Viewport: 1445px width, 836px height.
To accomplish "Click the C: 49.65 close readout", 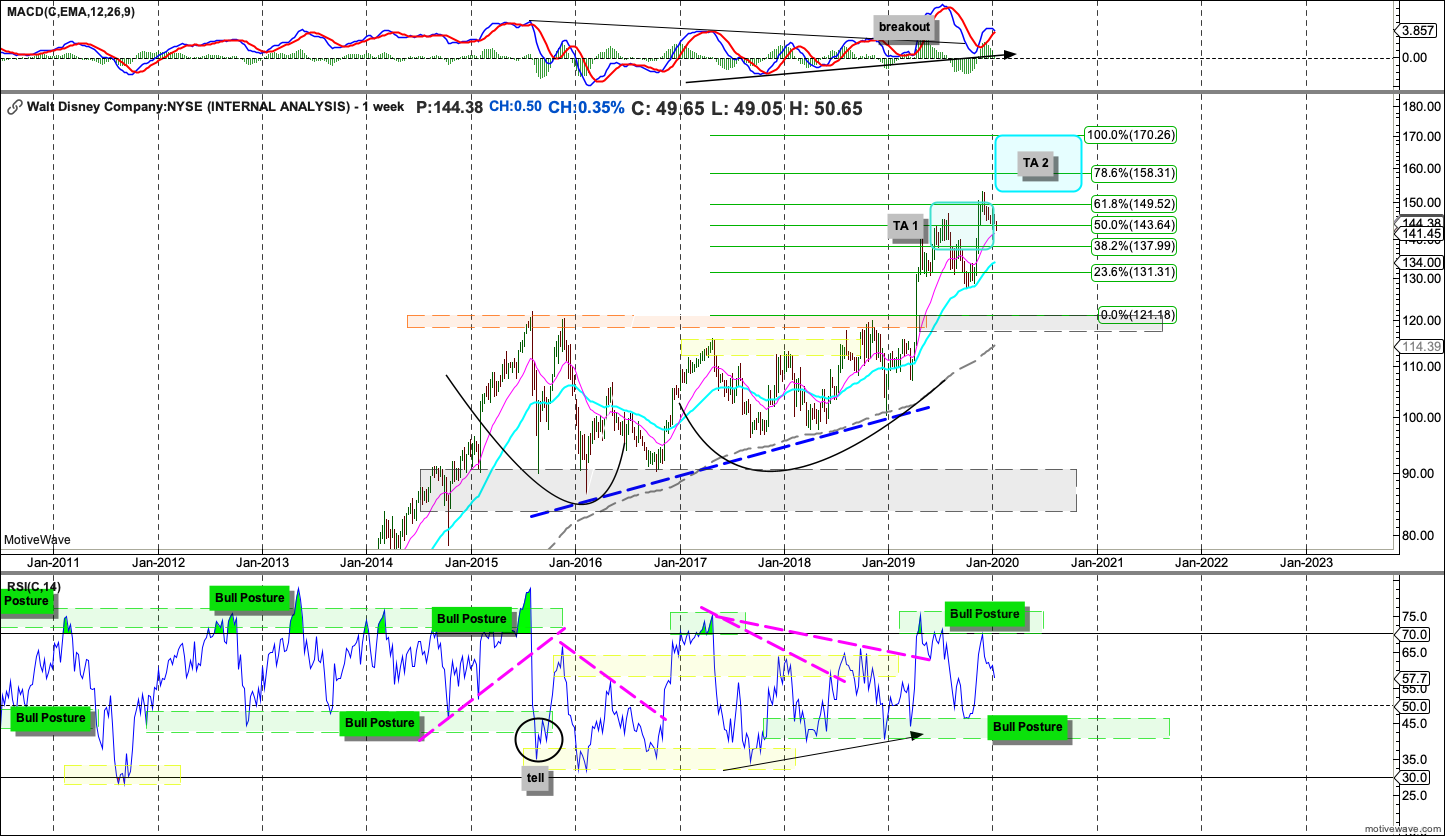I will 669,108.
